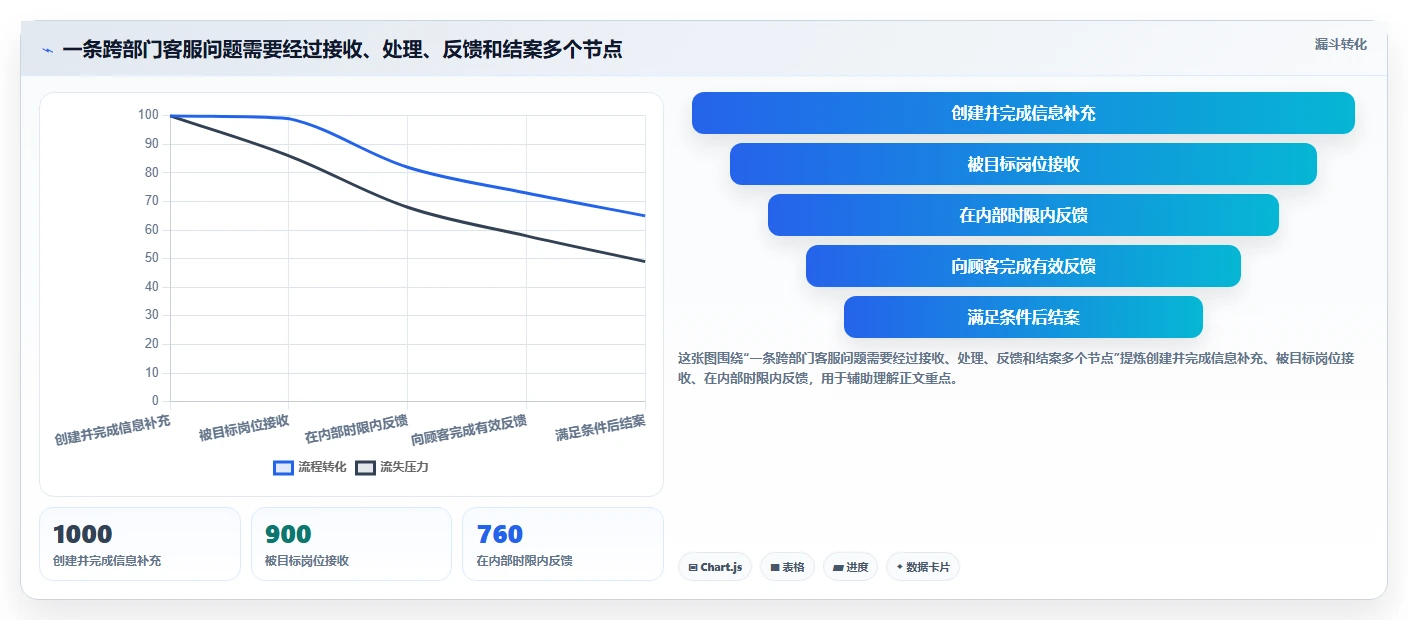The width and height of the screenshot is (1408, 620).
Task: Click the page title about 跨部门客服问题
Action: point(342,50)
